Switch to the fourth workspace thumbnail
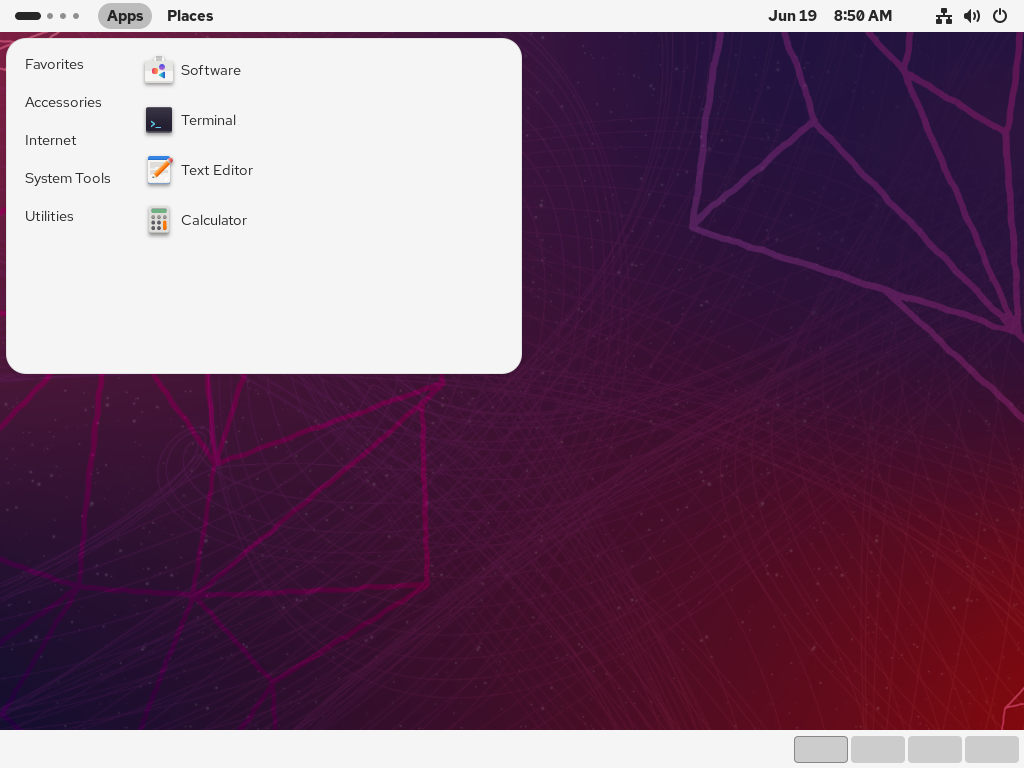 coord(992,749)
